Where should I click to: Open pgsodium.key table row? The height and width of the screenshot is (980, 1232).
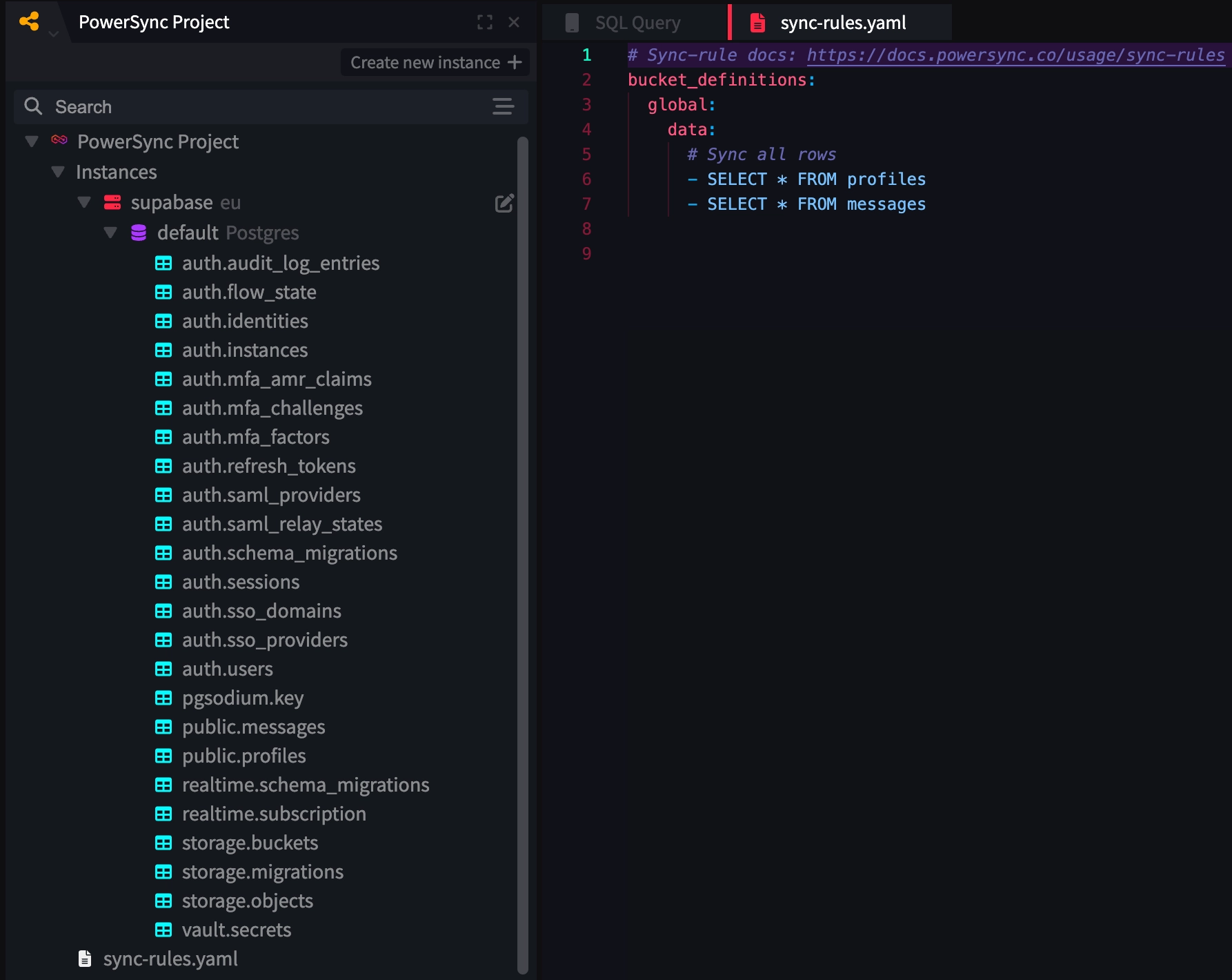point(229,698)
